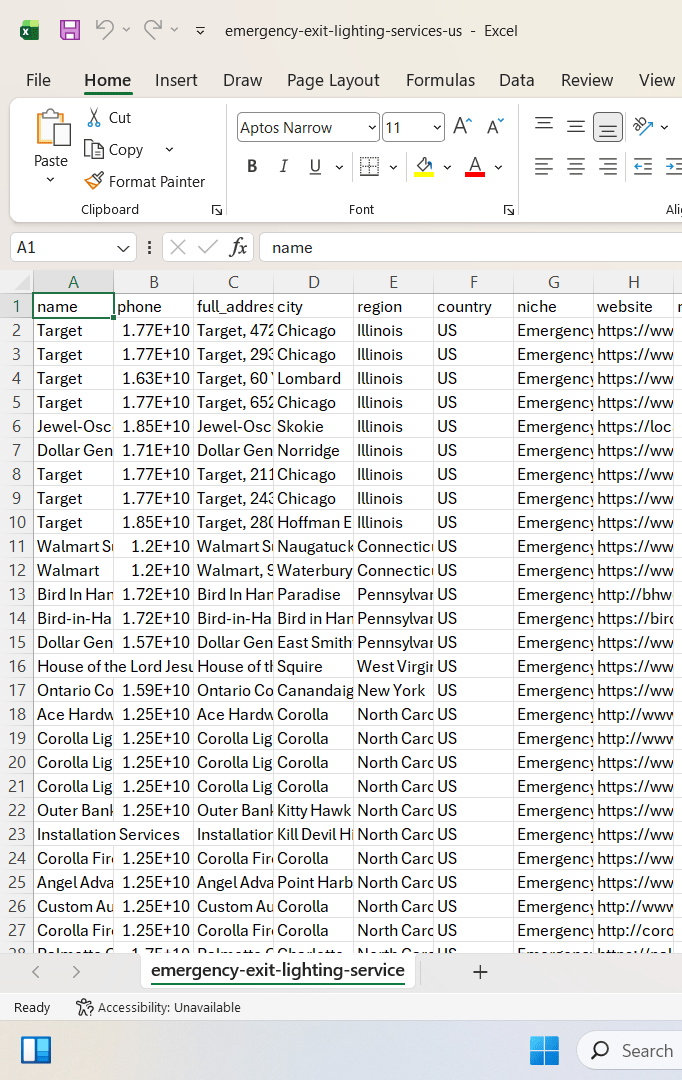The height and width of the screenshot is (1080, 682).
Task: Open Font settings dialog launcher
Action: point(509,210)
